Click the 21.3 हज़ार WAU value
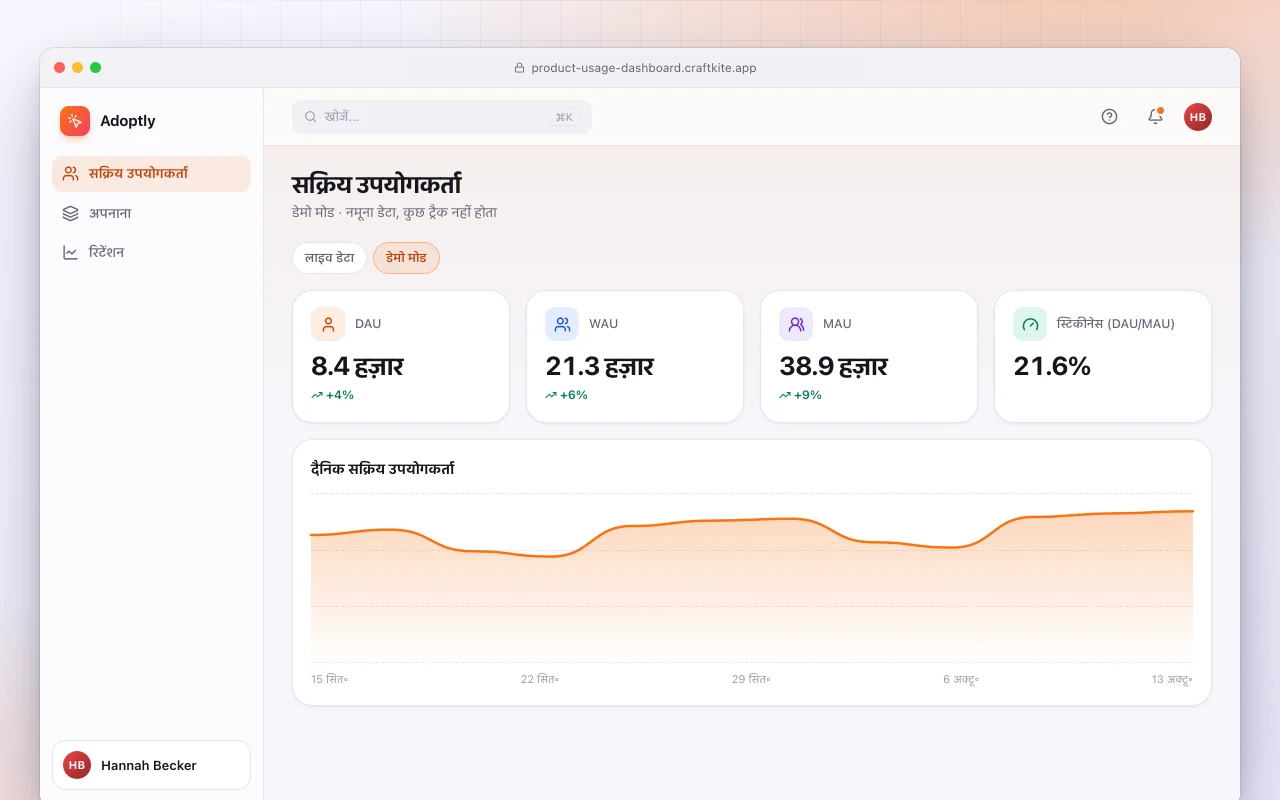The width and height of the screenshot is (1280, 800). (599, 366)
